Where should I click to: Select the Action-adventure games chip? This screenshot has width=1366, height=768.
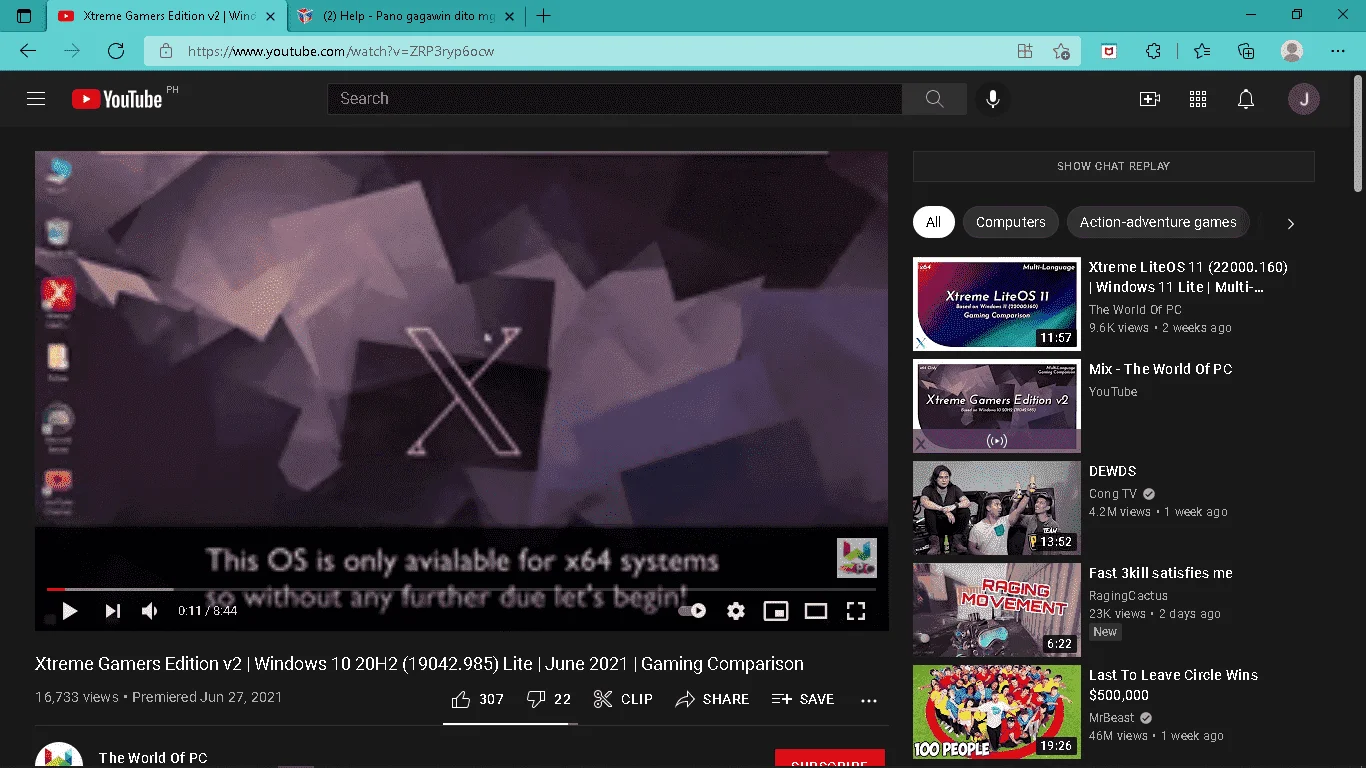(1158, 222)
